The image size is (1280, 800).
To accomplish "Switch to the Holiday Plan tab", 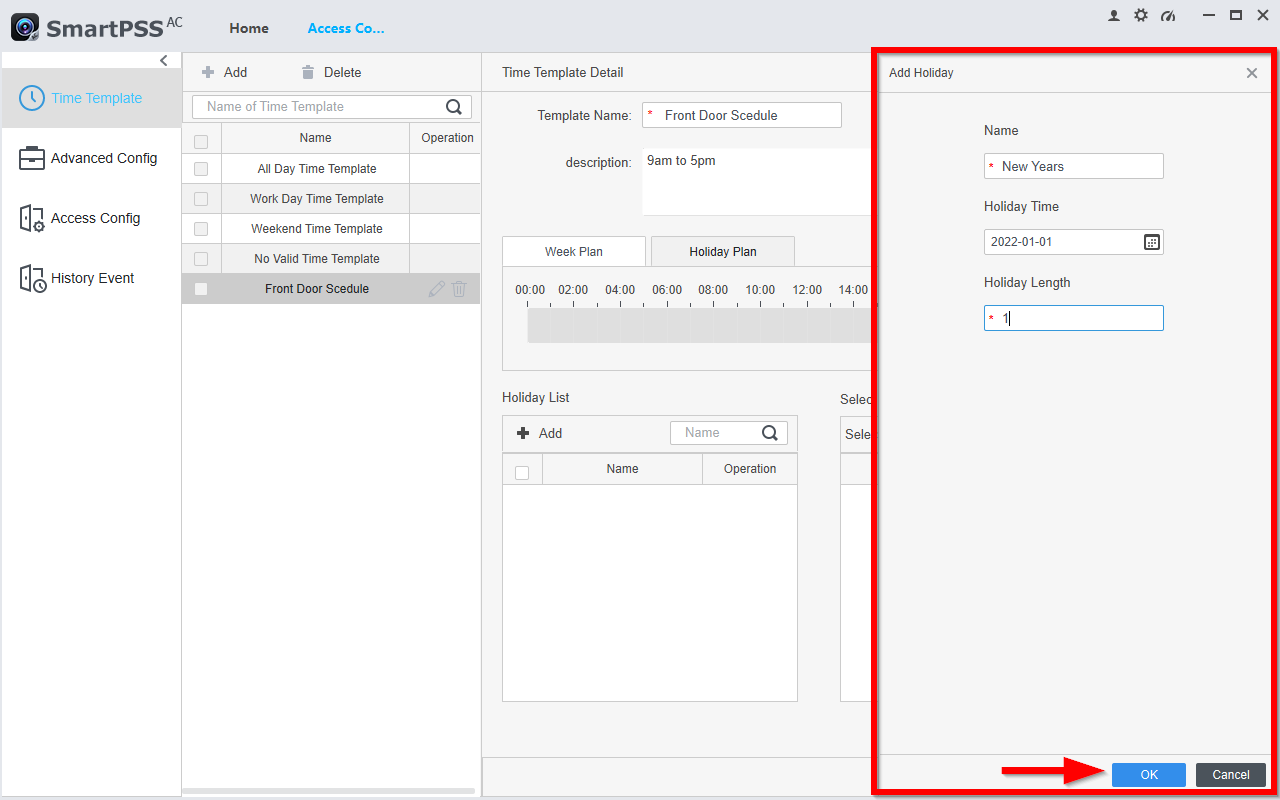I will click(723, 252).
